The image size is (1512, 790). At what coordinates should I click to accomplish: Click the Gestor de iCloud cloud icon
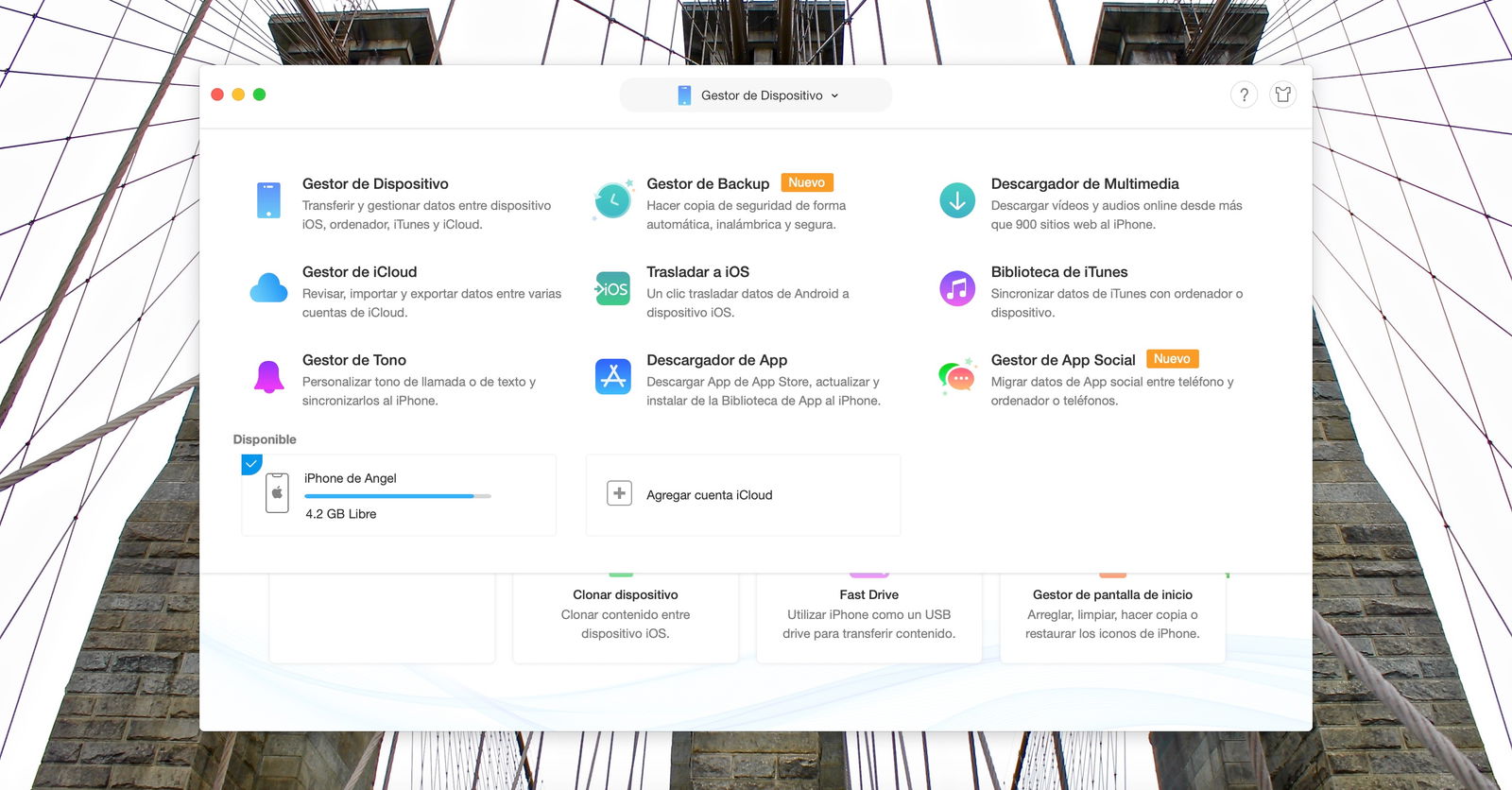[268, 288]
